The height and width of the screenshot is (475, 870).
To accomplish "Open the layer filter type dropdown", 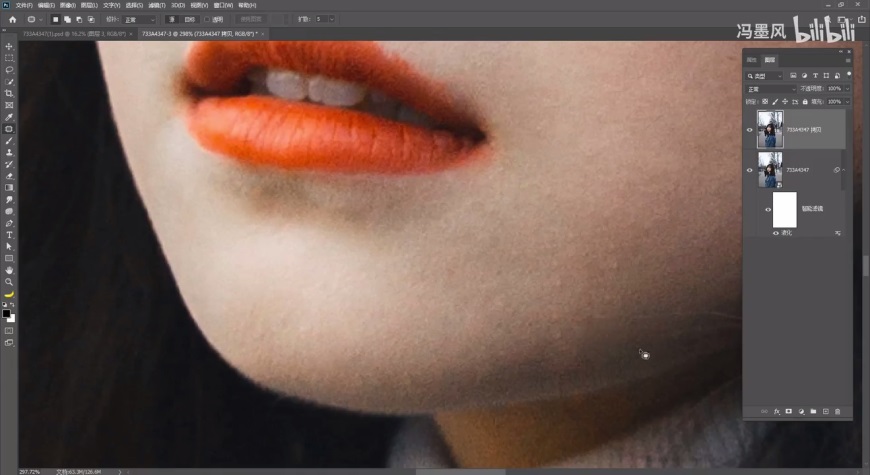I will (x=765, y=76).
